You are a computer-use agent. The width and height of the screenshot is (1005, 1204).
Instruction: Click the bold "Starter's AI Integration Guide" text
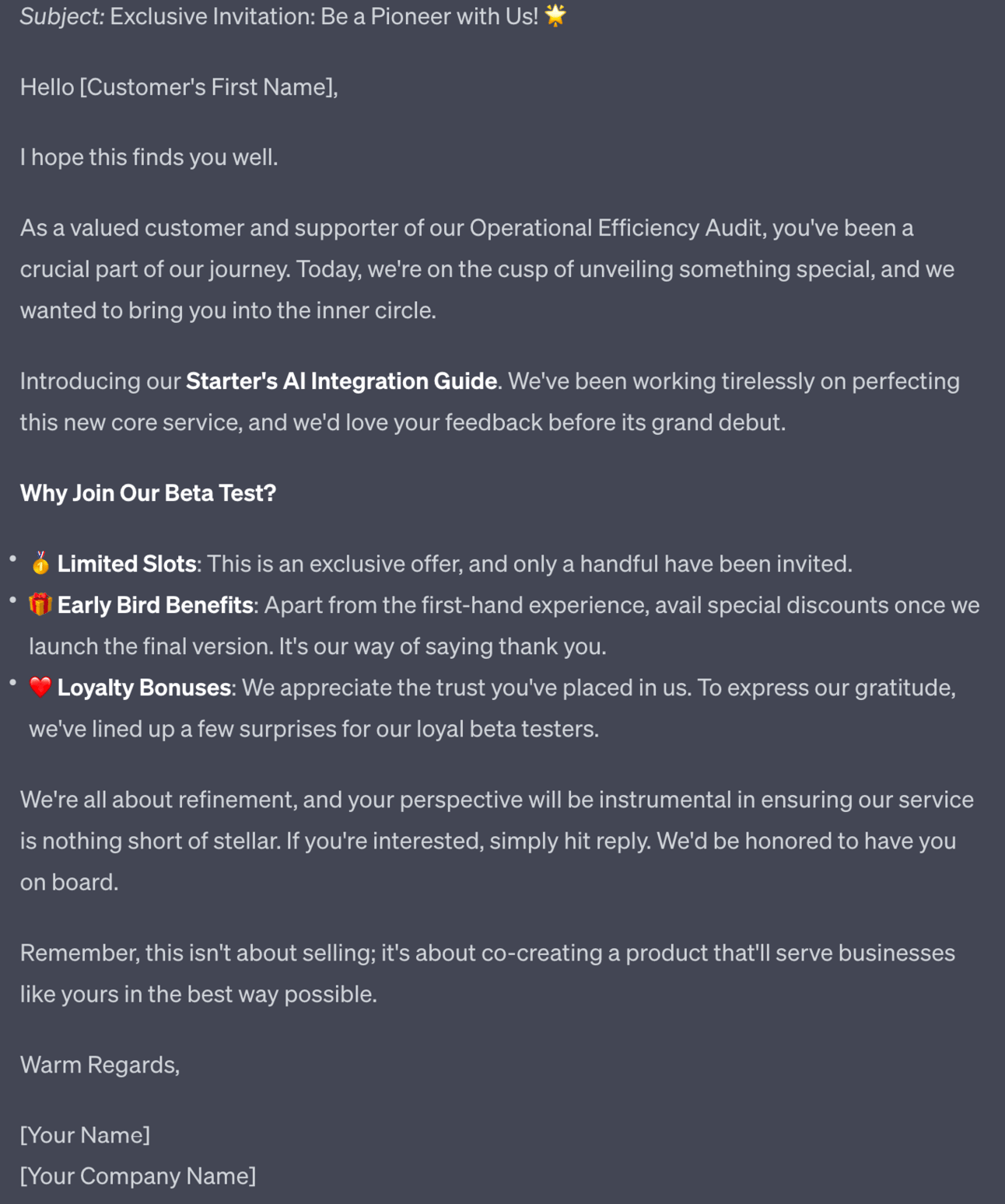pyautogui.click(x=341, y=381)
